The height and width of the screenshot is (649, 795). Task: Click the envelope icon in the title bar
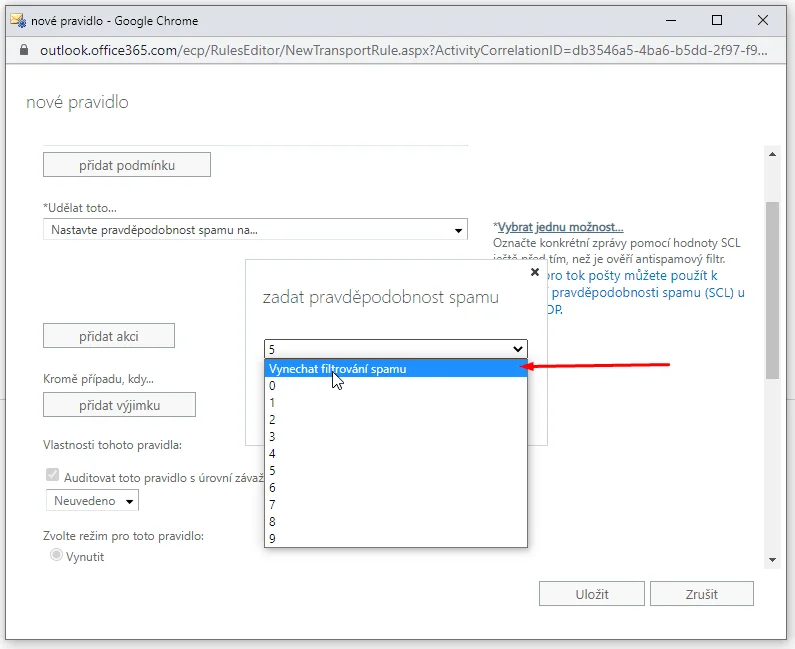click(18, 20)
